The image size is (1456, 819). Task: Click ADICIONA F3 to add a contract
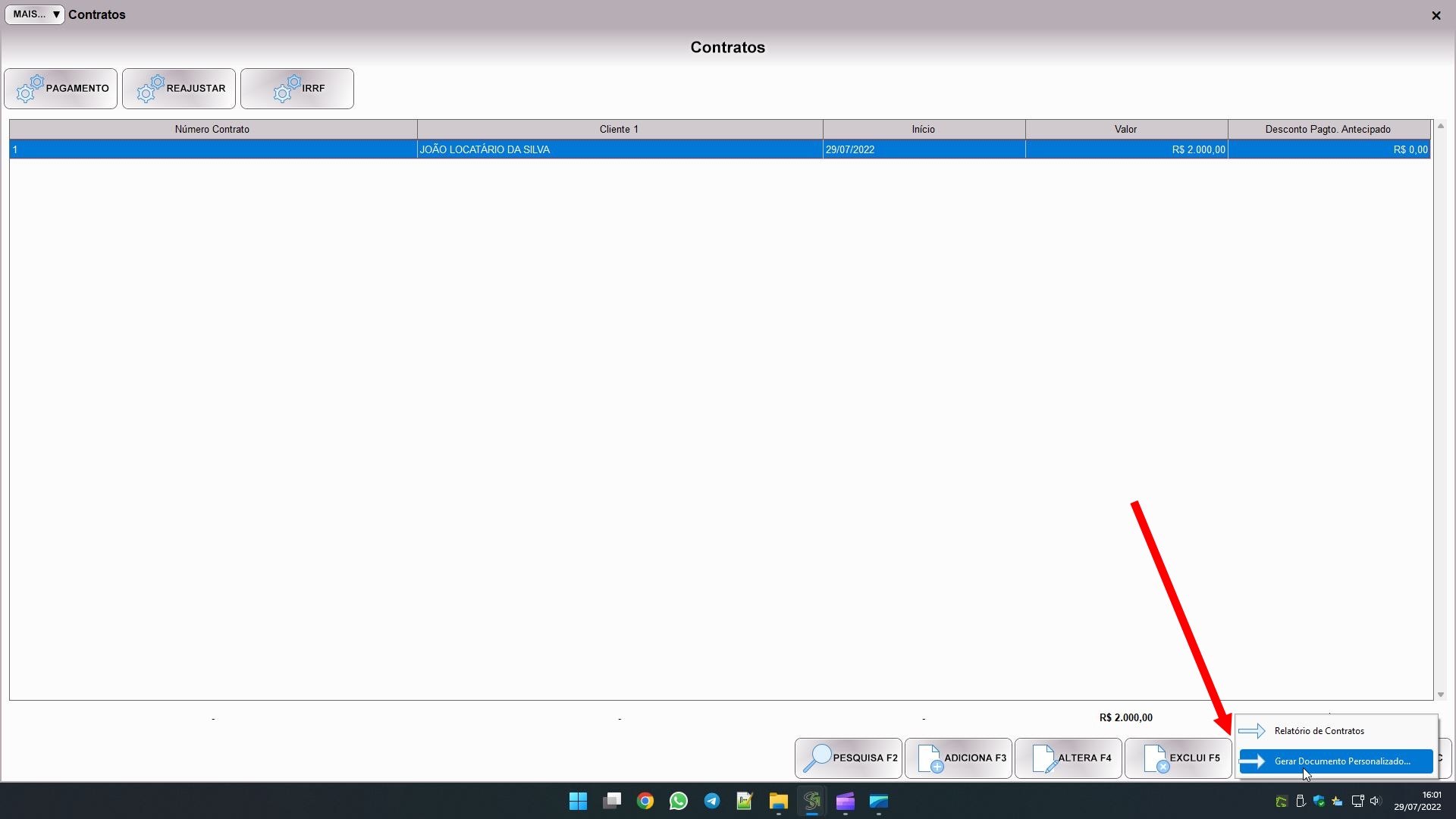[959, 758]
